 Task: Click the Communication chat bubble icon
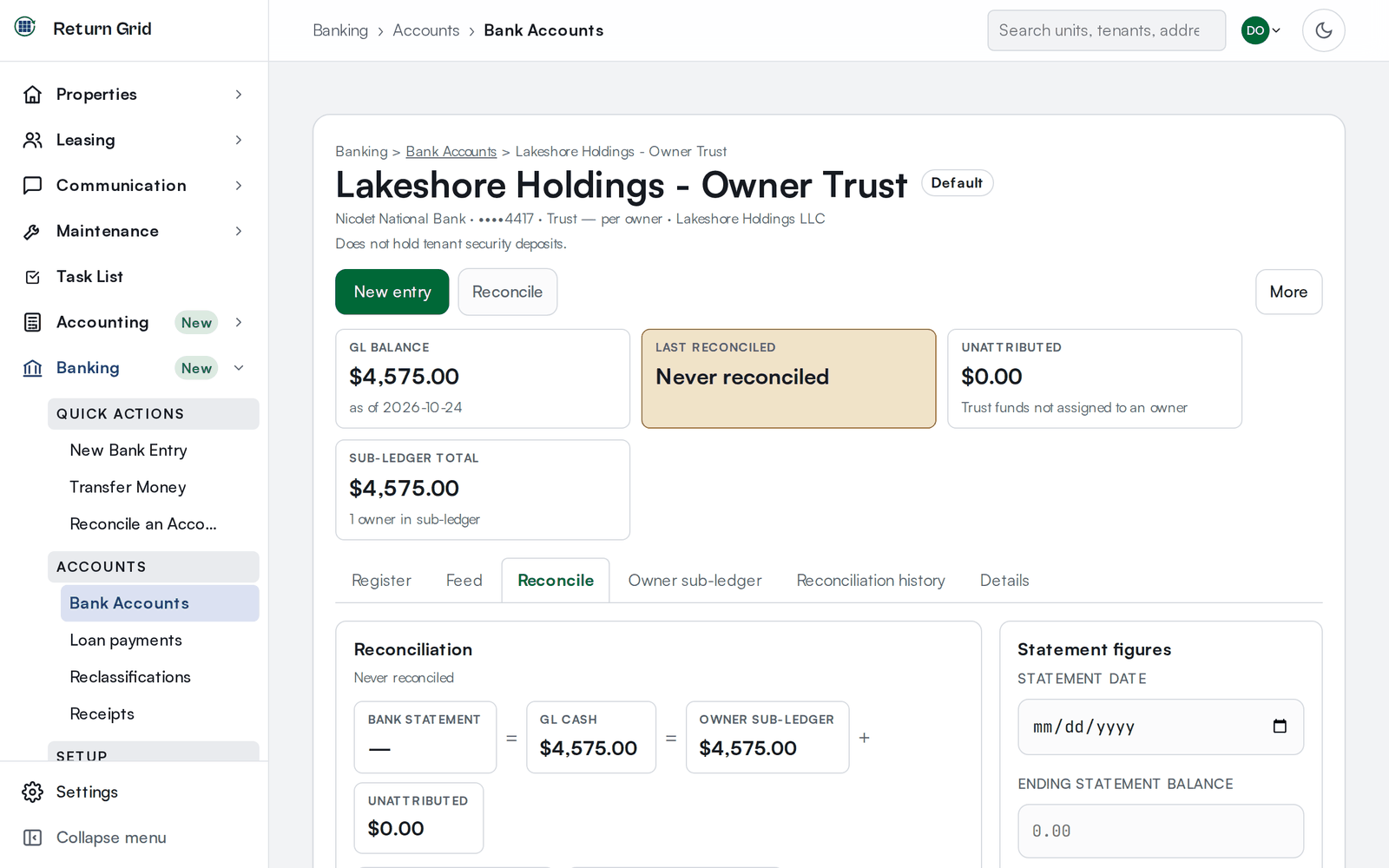[32, 186]
